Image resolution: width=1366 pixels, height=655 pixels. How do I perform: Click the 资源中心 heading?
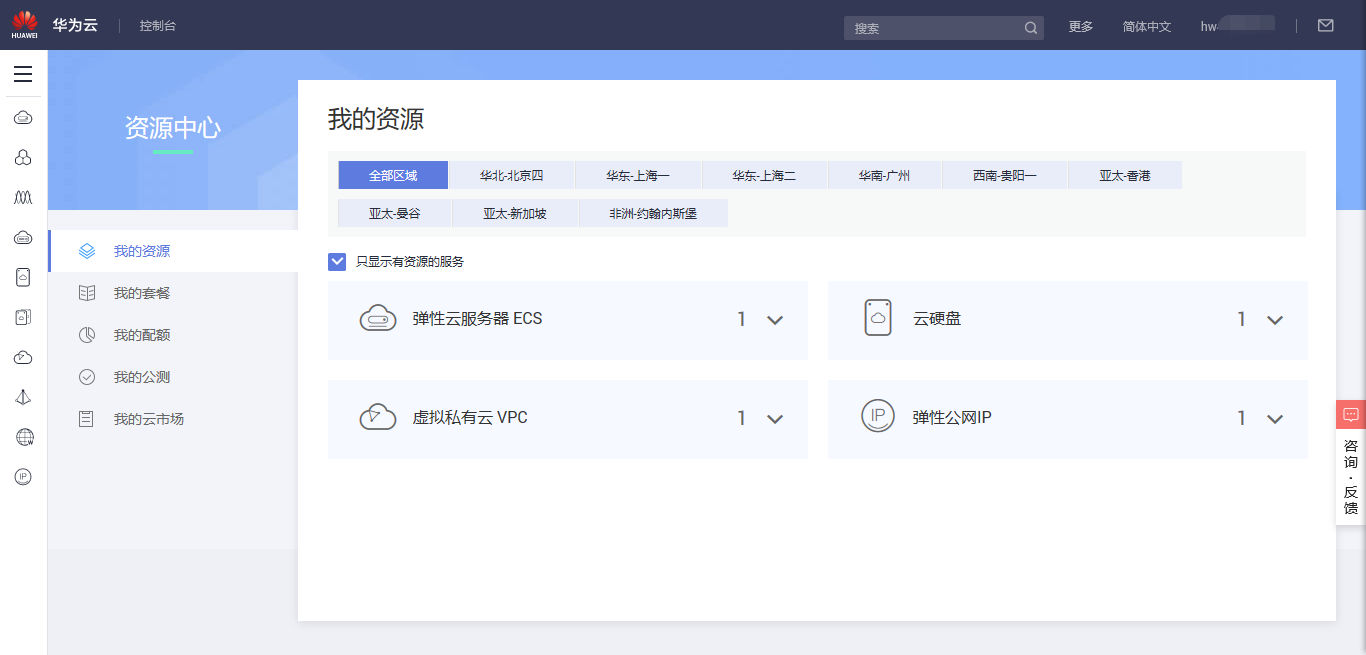pos(173,128)
